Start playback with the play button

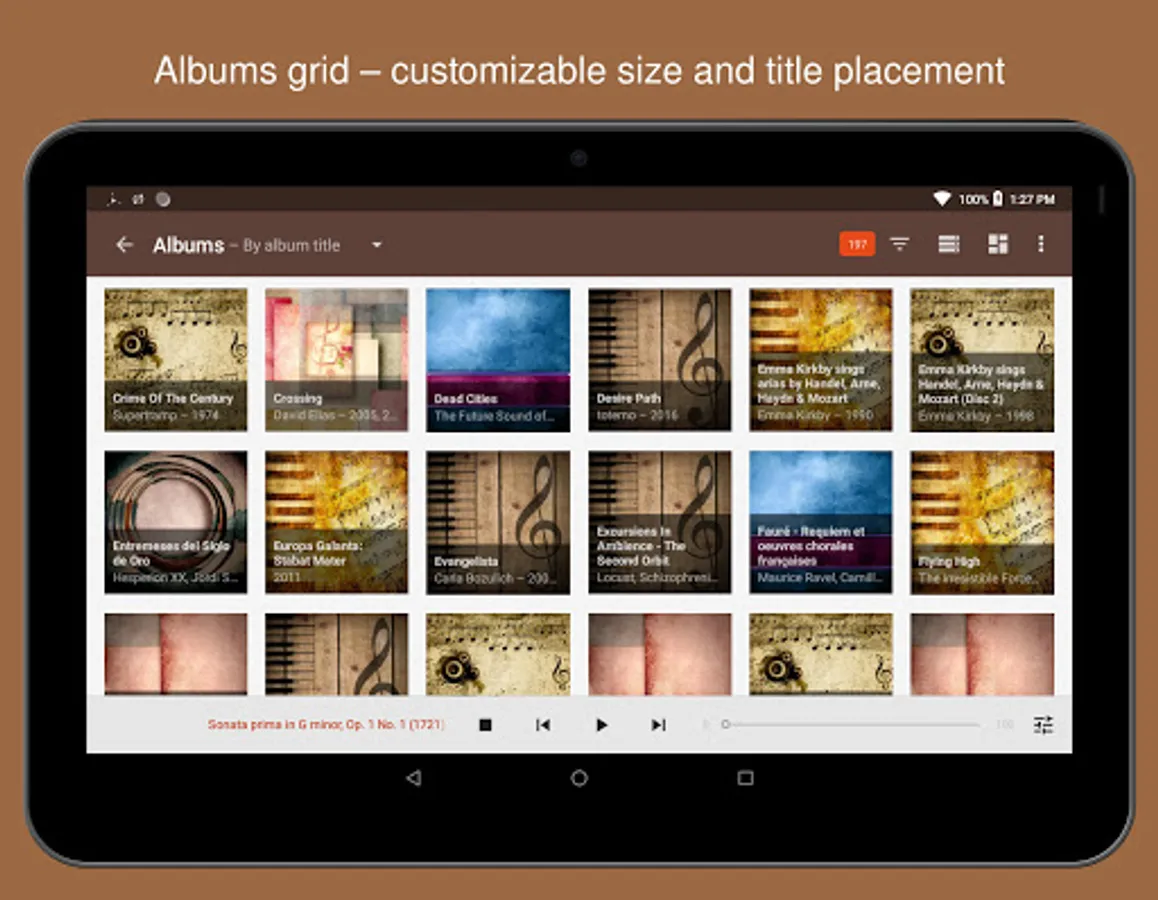601,725
